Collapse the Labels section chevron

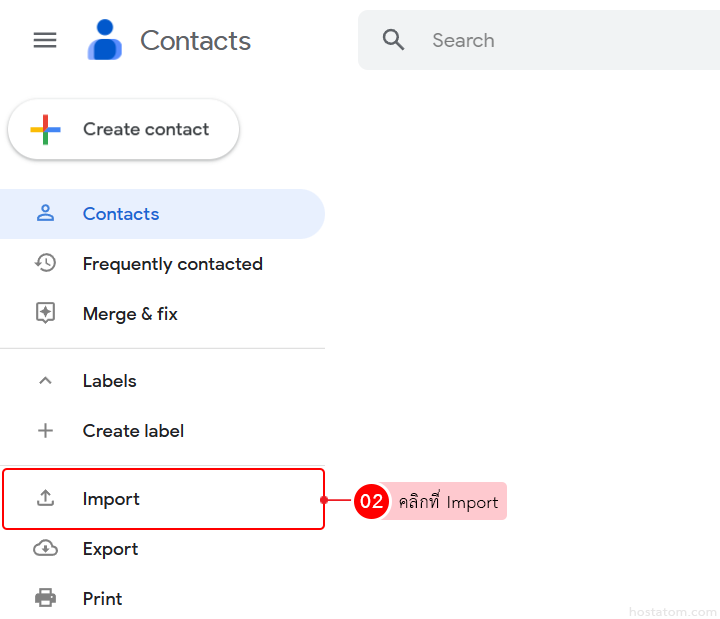tap(45, 381)
